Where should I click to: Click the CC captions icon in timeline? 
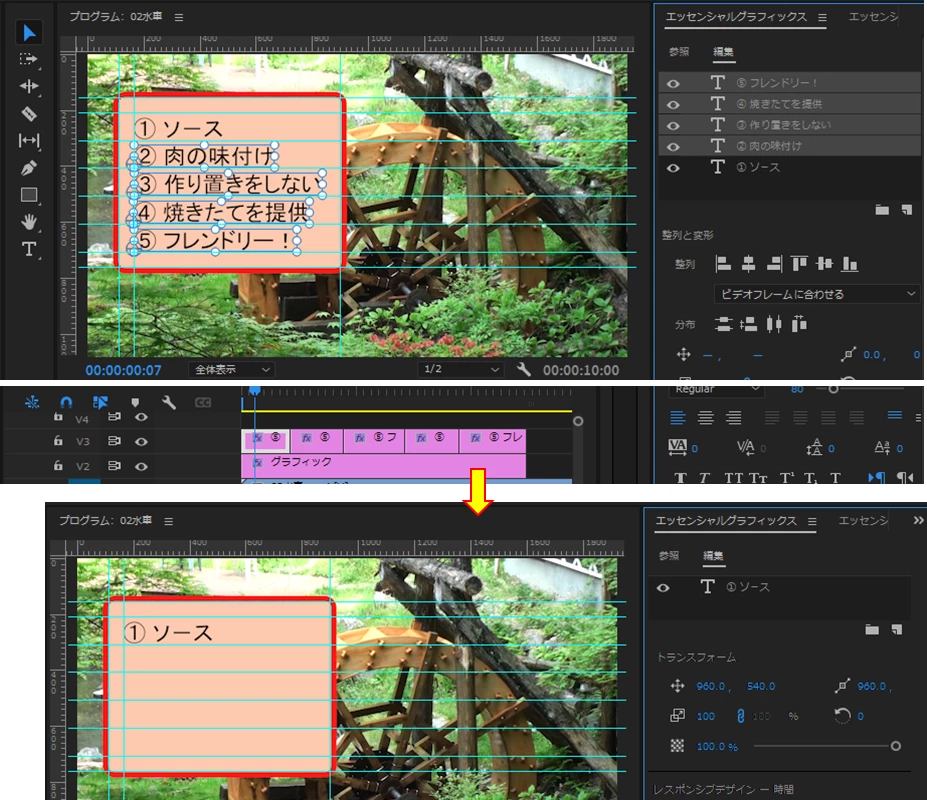(203, 403)
